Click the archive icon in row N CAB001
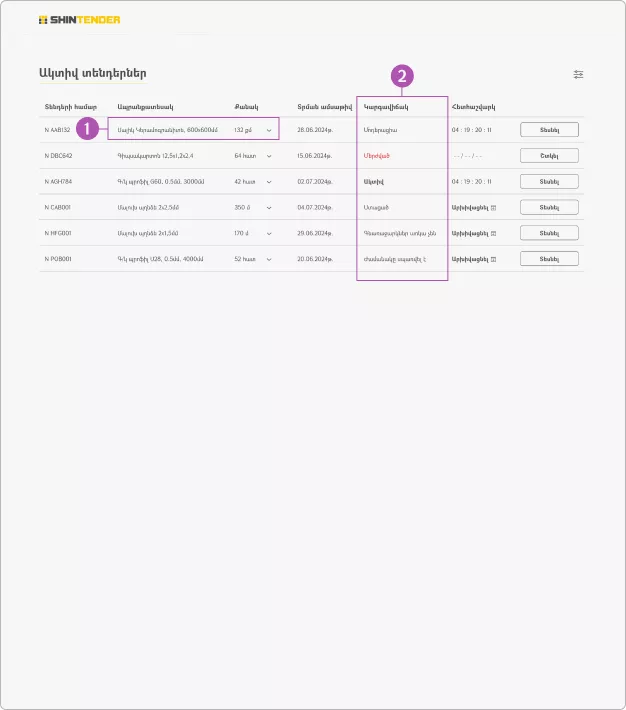The height and width of the screenshot is (710, 626). click(x=493, y=207)
